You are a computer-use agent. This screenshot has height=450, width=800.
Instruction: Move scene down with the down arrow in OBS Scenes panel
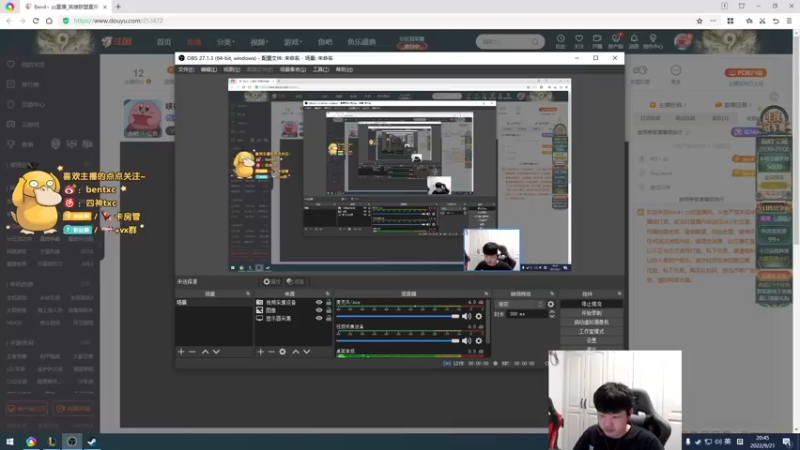pyautogui.click(x=216, y=352)
